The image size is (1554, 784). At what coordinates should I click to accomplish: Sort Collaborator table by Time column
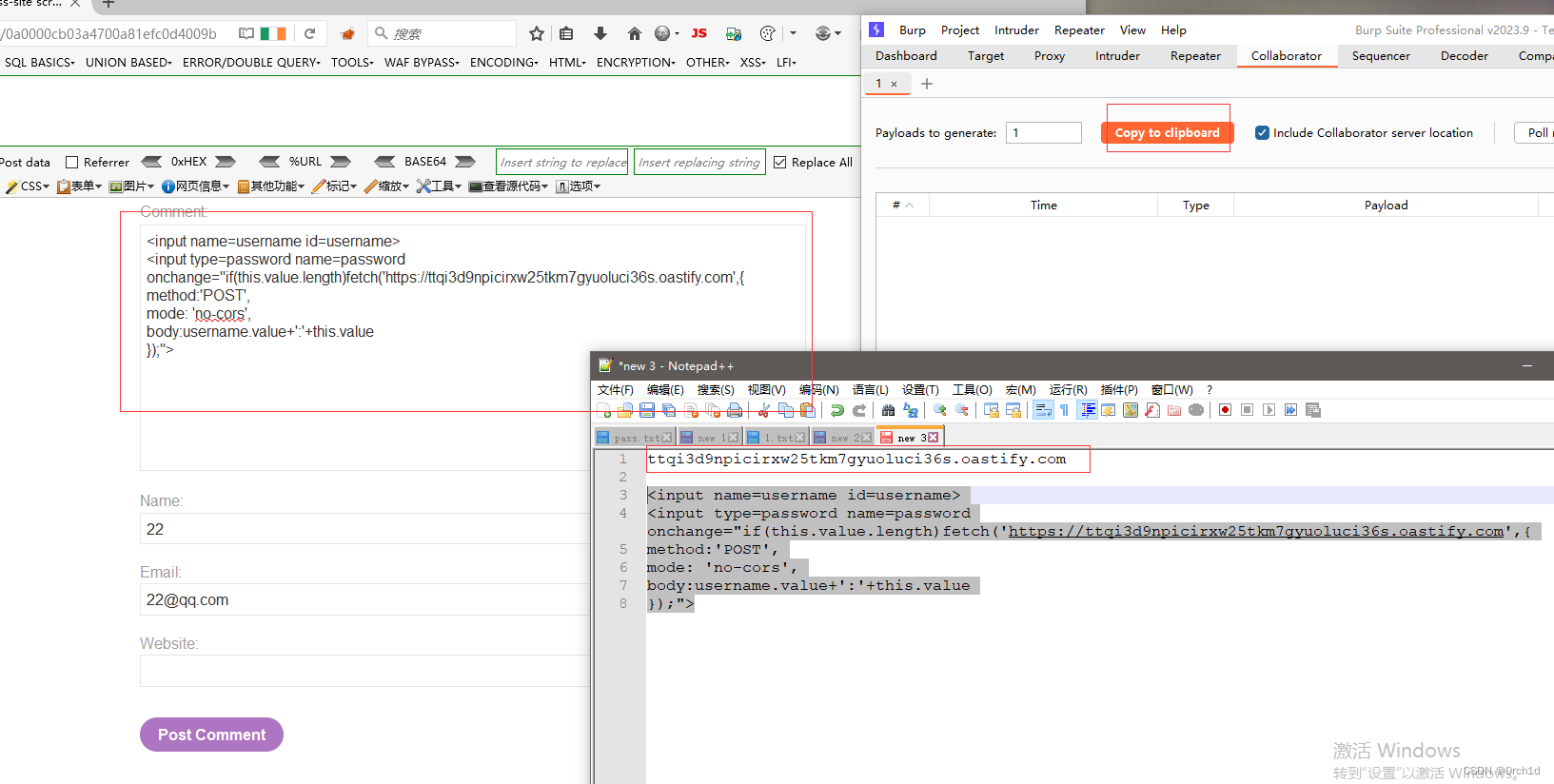click(1043, 205)
